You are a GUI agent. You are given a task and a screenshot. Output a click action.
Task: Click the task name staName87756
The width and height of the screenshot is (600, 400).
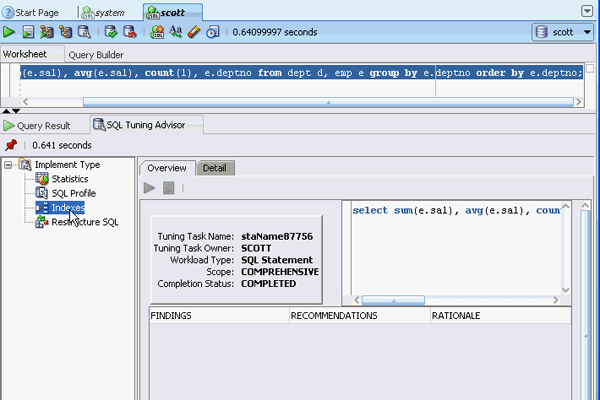point(277,237)
